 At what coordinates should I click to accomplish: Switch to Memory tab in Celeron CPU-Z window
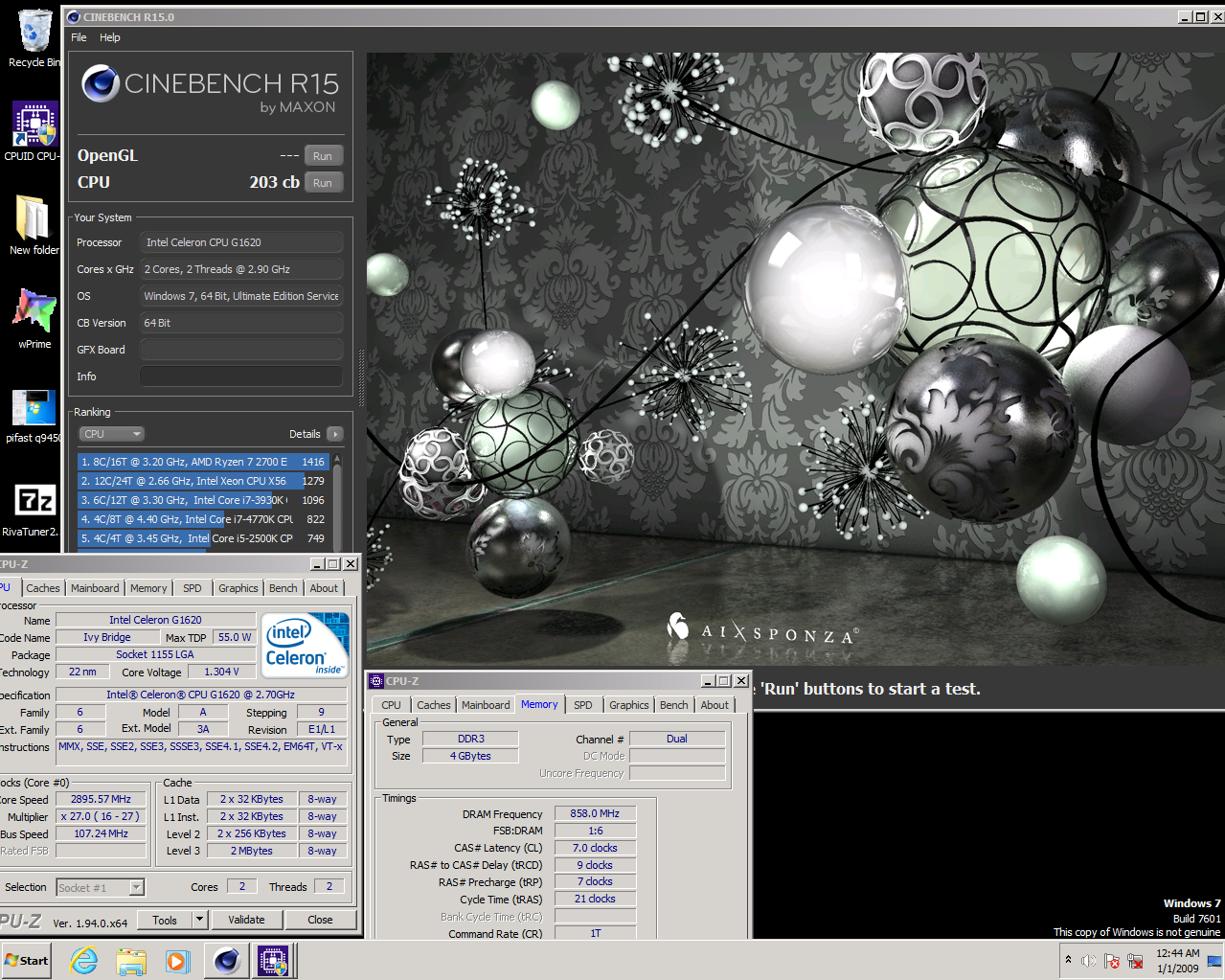[x=148, y=588]
